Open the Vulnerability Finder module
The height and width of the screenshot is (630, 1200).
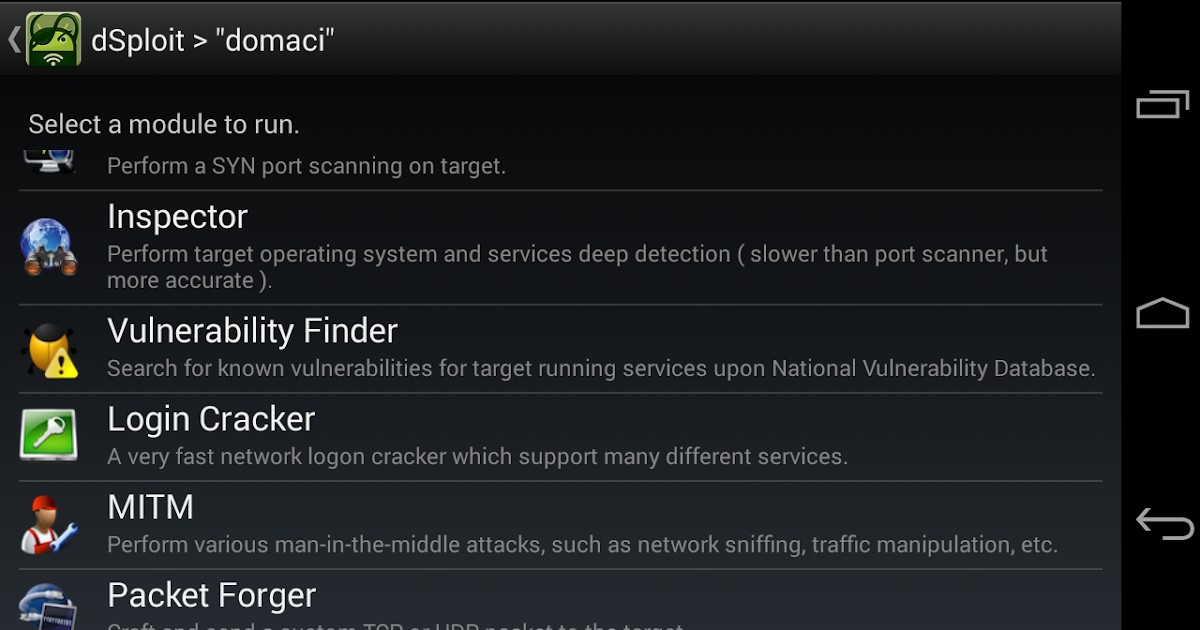point(252,331)
